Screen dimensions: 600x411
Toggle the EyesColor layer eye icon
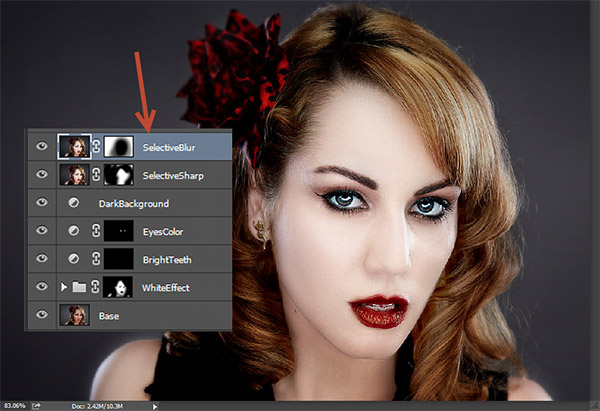coord(41,231)
